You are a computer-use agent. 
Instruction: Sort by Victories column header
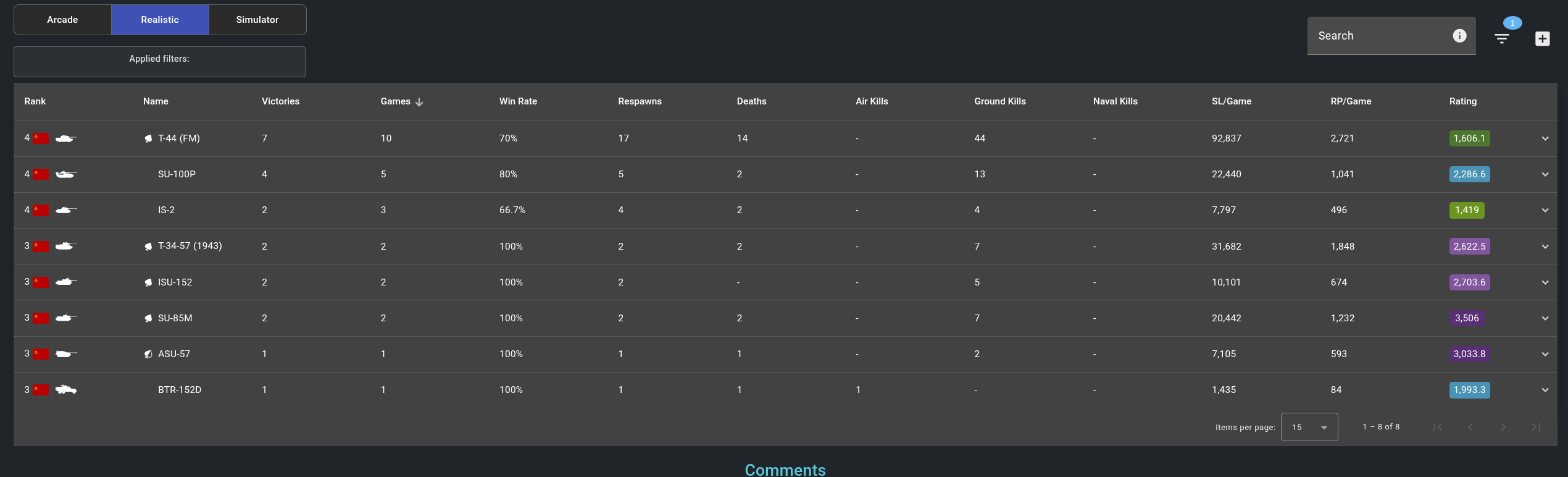pos(280,101)
